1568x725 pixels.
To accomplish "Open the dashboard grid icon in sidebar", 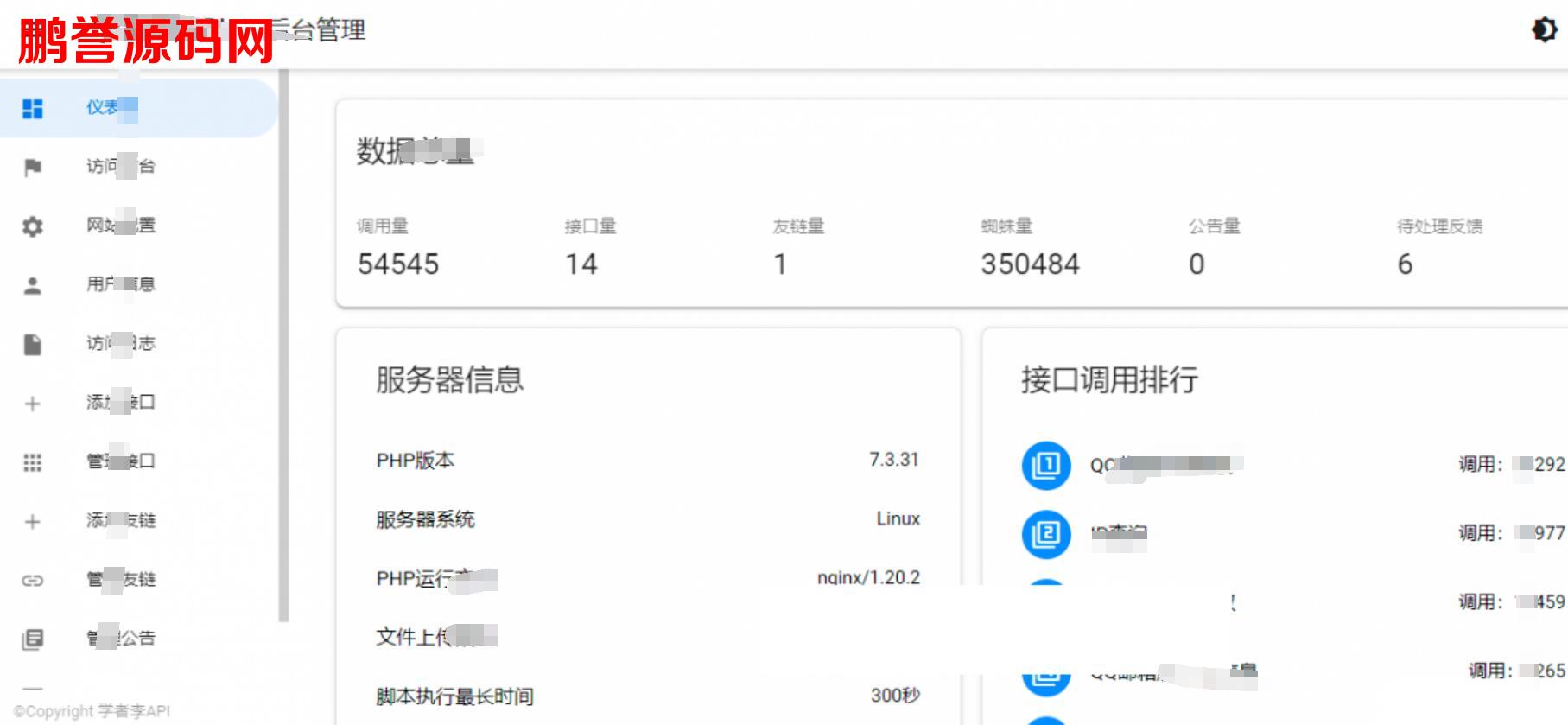I will pyautogui.click(x=33, y=108).
